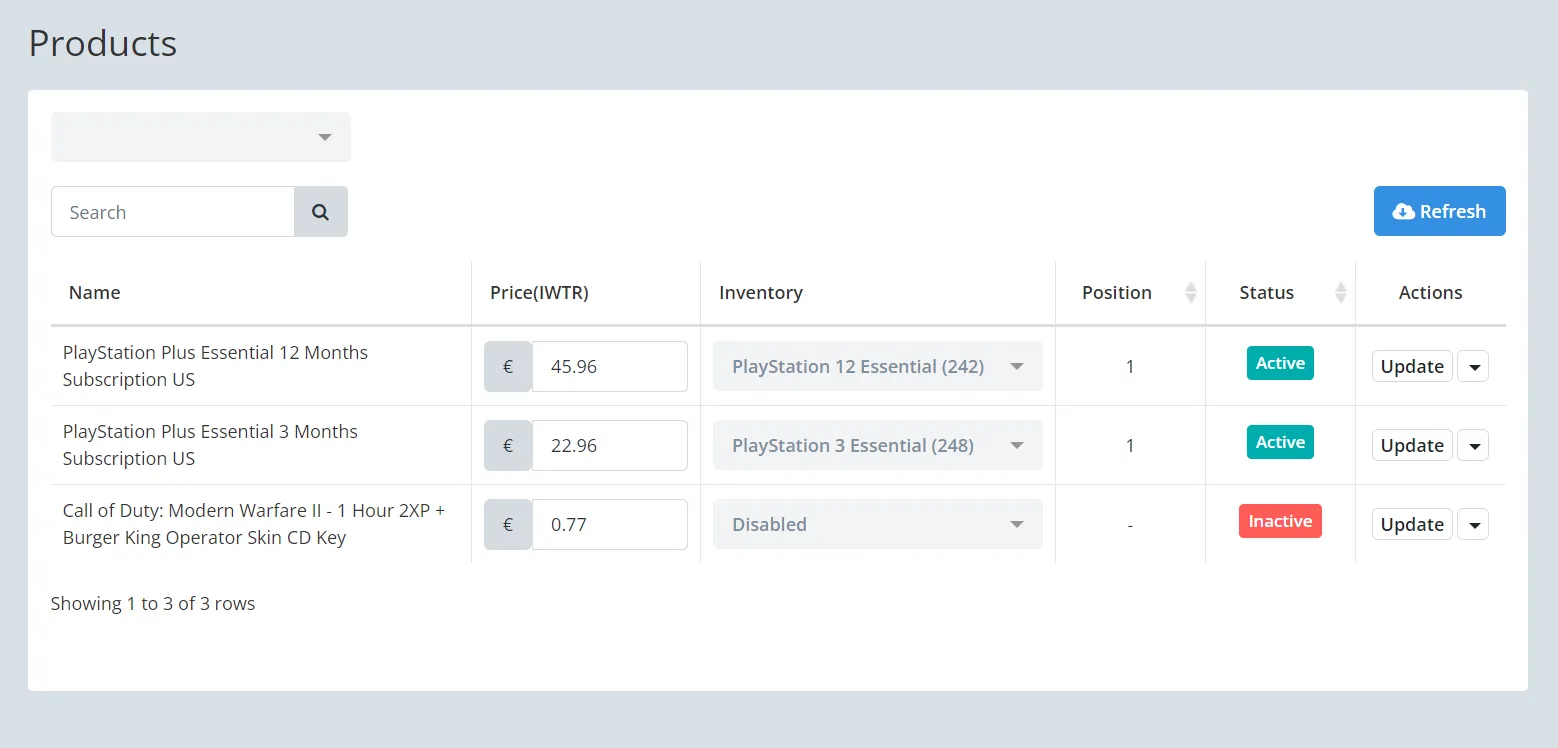Screen dimensions: 1558x748
Task: Expand action arrow for PlayStation 3 Months row
Action: point(1473,445)
